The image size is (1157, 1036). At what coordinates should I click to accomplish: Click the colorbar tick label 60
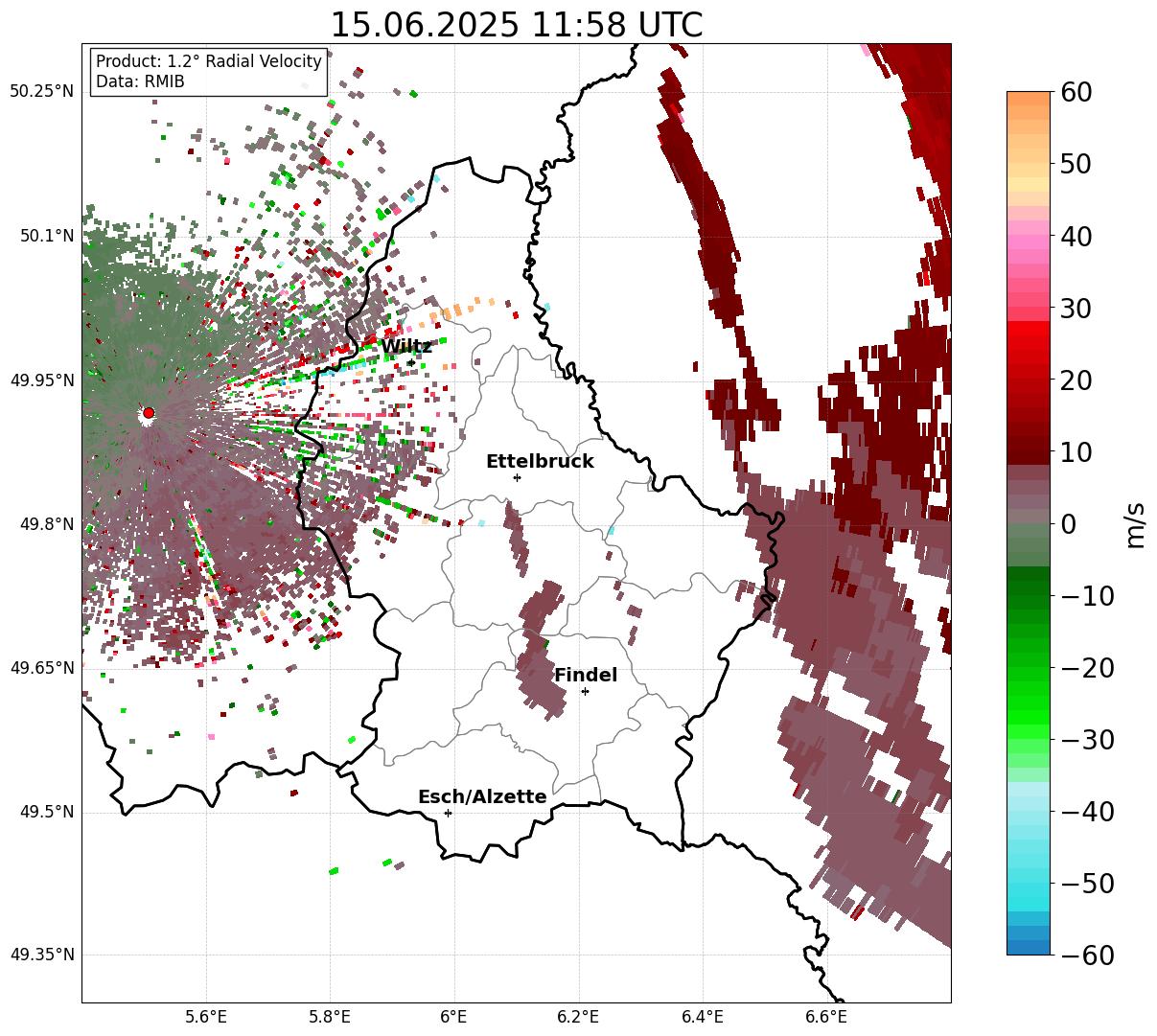pos(1076,92)
